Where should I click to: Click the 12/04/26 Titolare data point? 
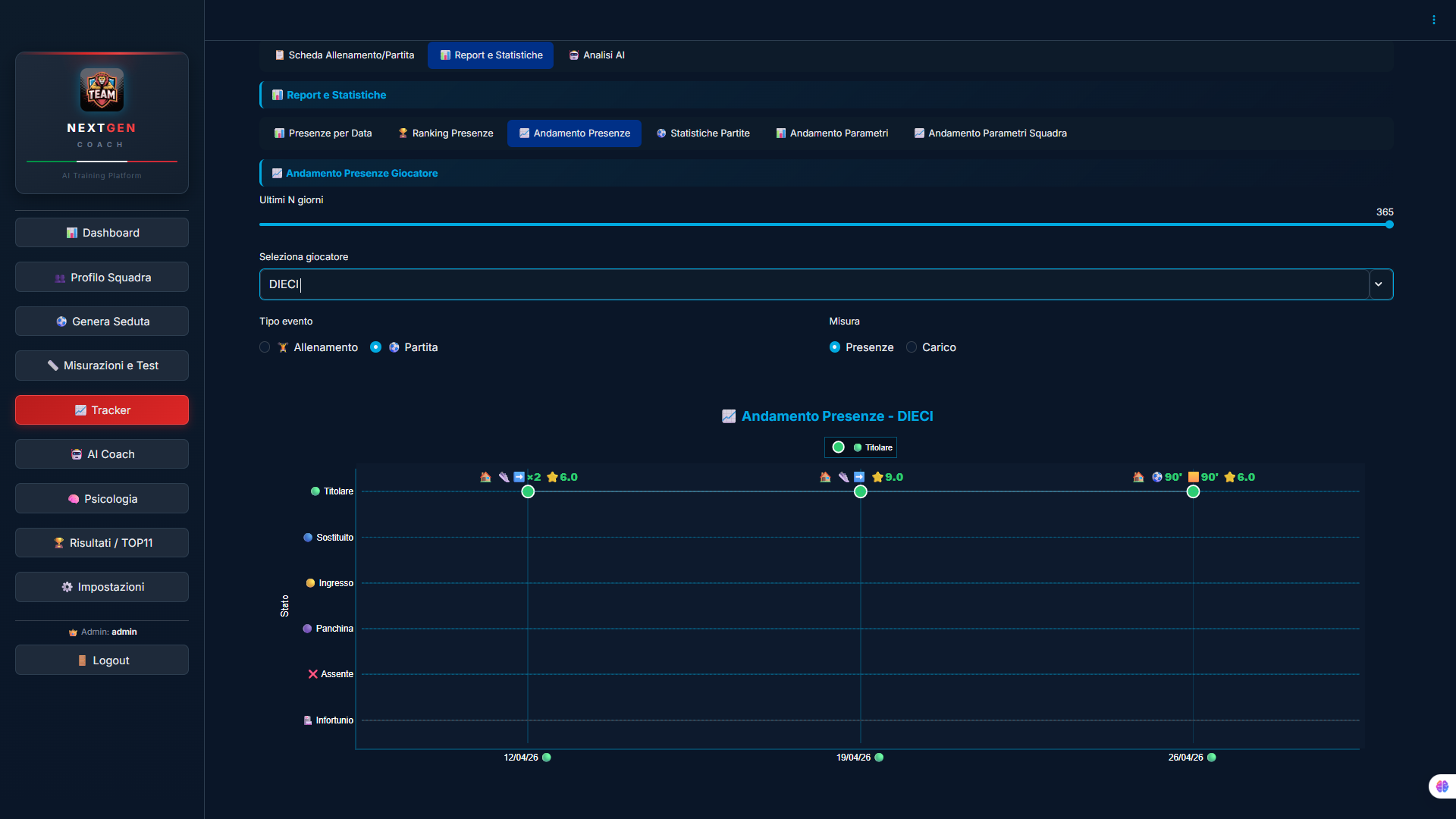point(528,491)
